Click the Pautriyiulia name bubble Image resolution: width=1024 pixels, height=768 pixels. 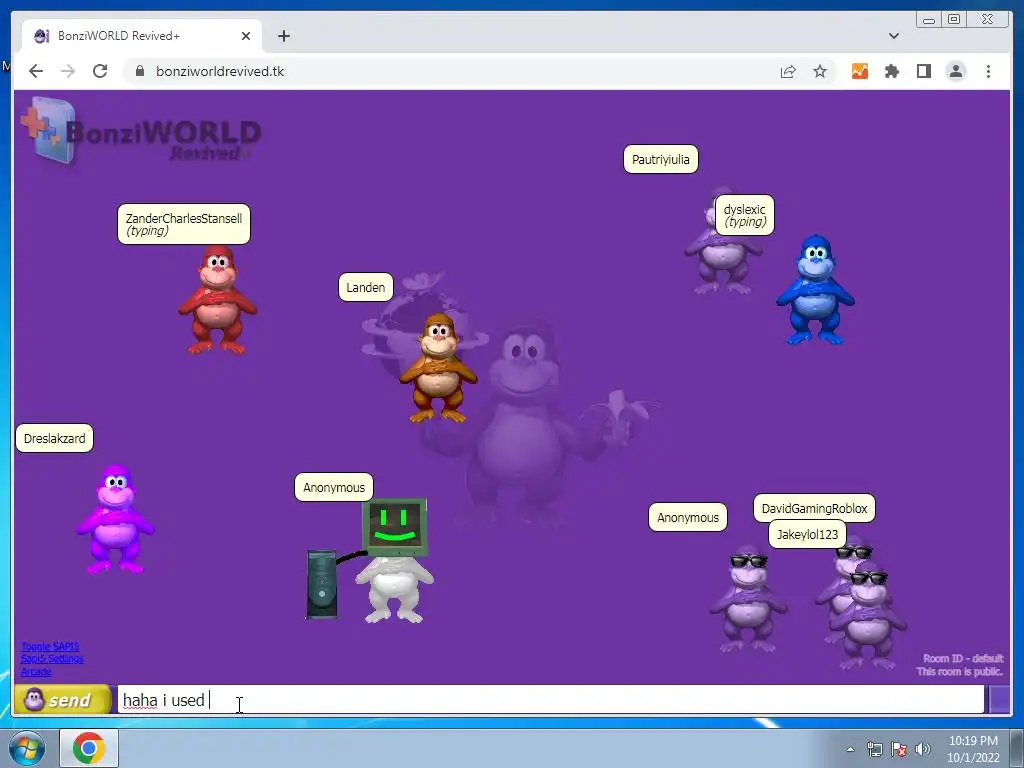click(x=661, y=159)
